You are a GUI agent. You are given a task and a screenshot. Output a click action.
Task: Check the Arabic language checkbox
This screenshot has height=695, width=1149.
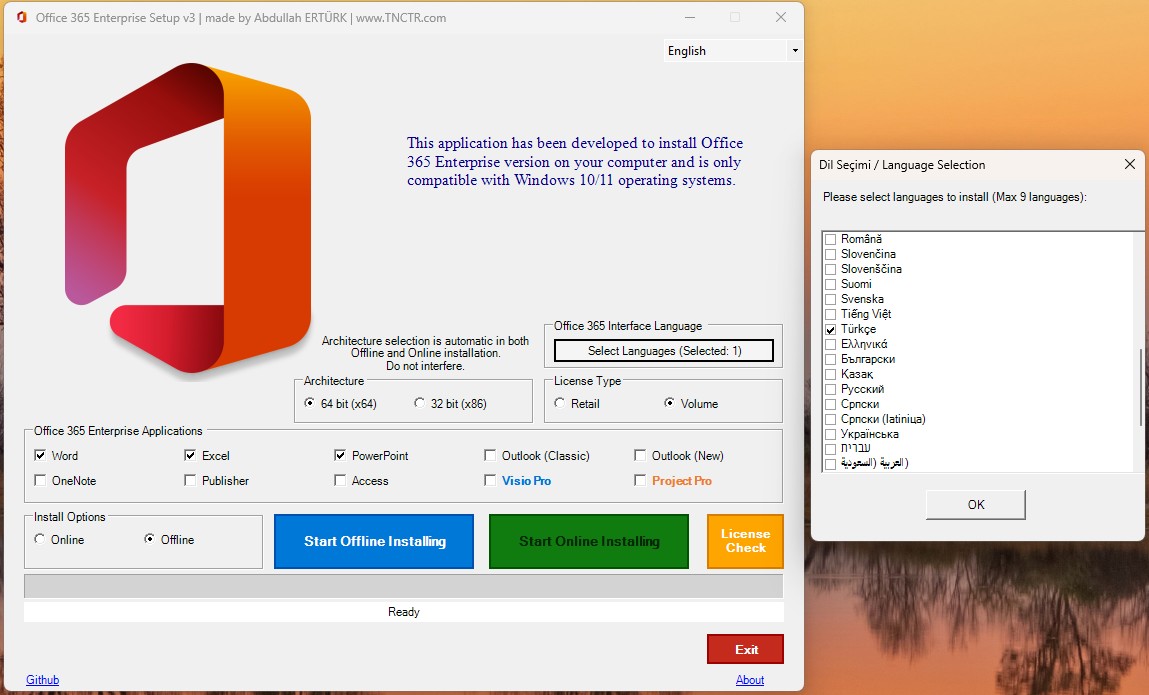(830, 463)
